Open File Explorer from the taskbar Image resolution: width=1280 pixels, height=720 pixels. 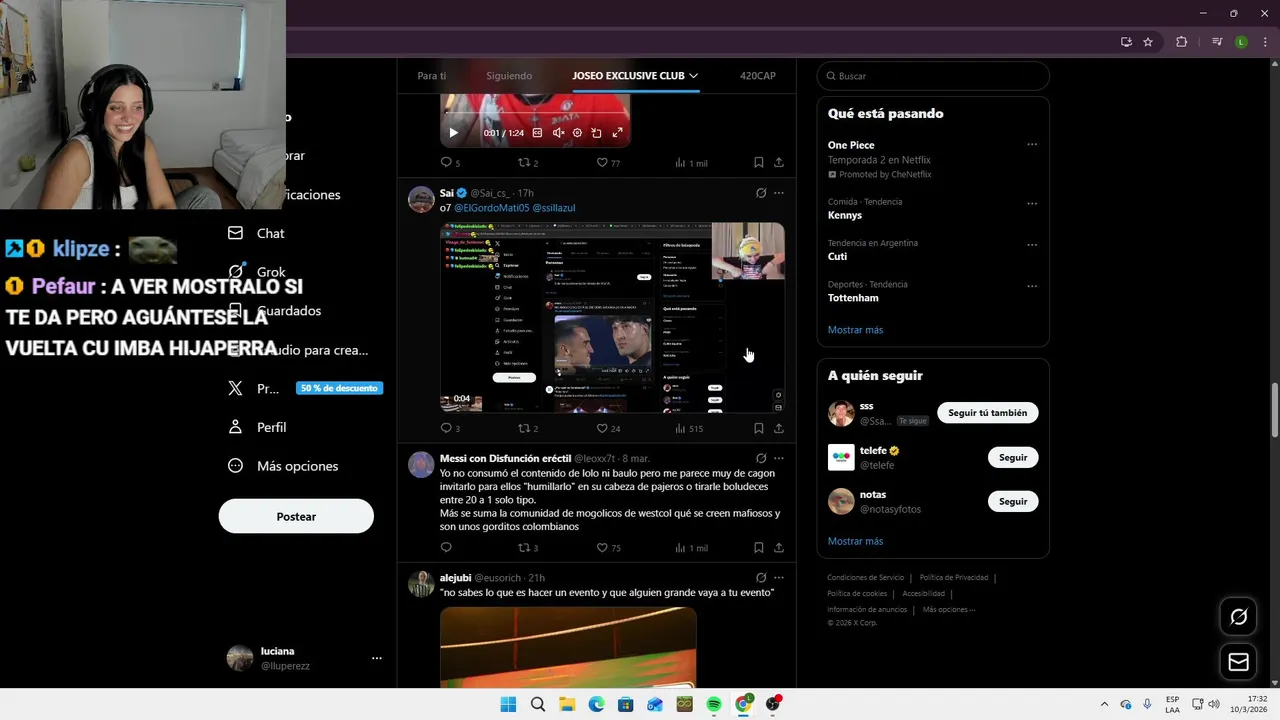(567, 704)
